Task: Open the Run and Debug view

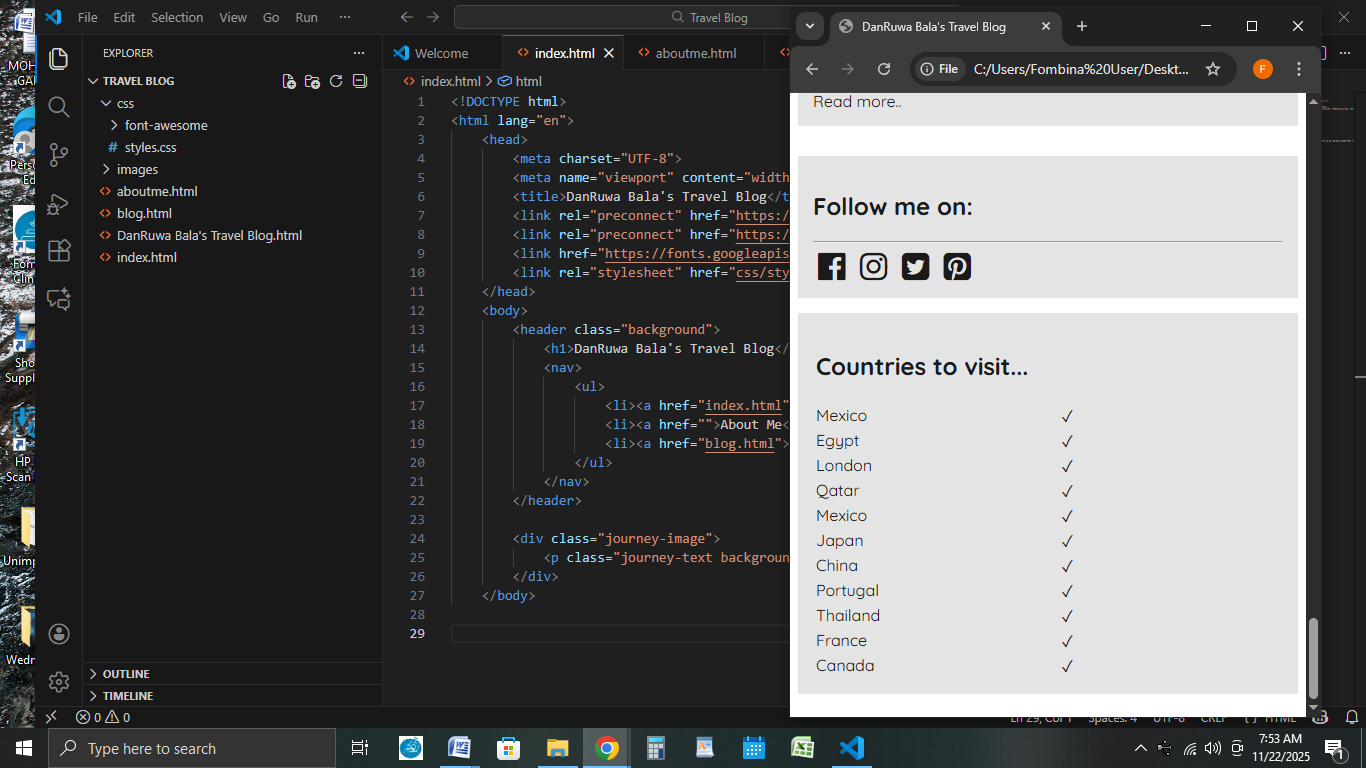Action: pyautogui.click(x=59, y=203)
